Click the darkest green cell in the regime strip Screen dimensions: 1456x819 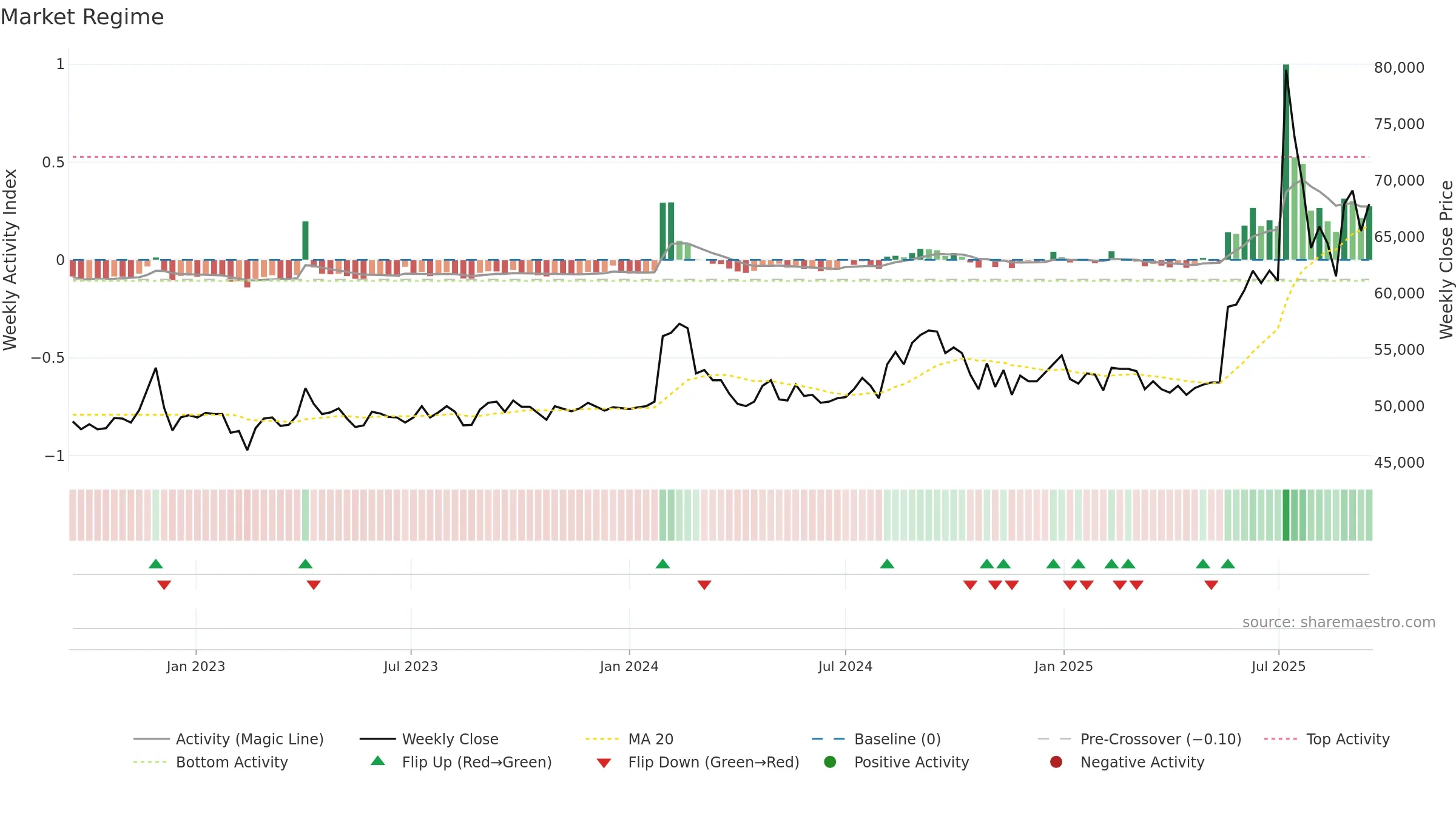[x=1286, y=515]
